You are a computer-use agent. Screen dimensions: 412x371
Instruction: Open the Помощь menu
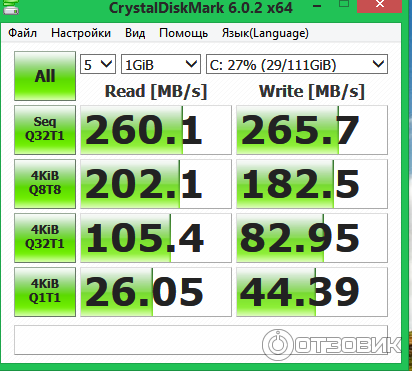[x=183, y=33]
